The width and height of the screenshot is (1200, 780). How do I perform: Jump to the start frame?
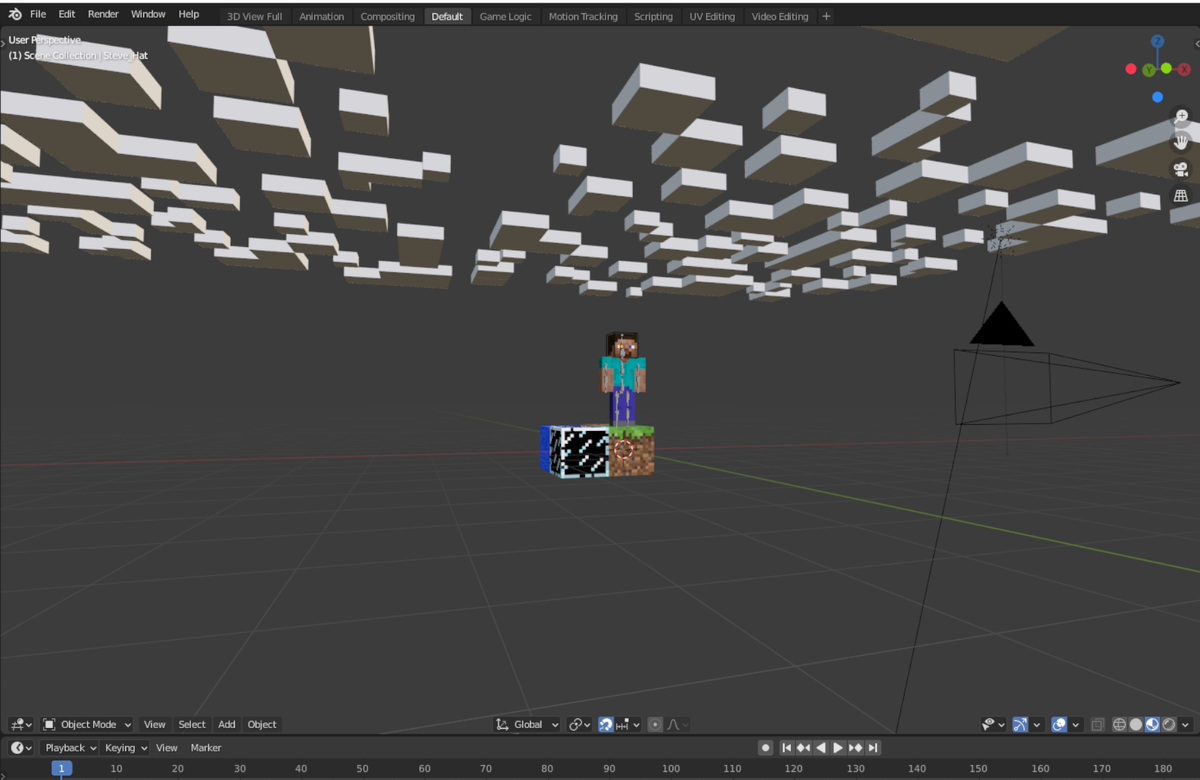point(787,747)
